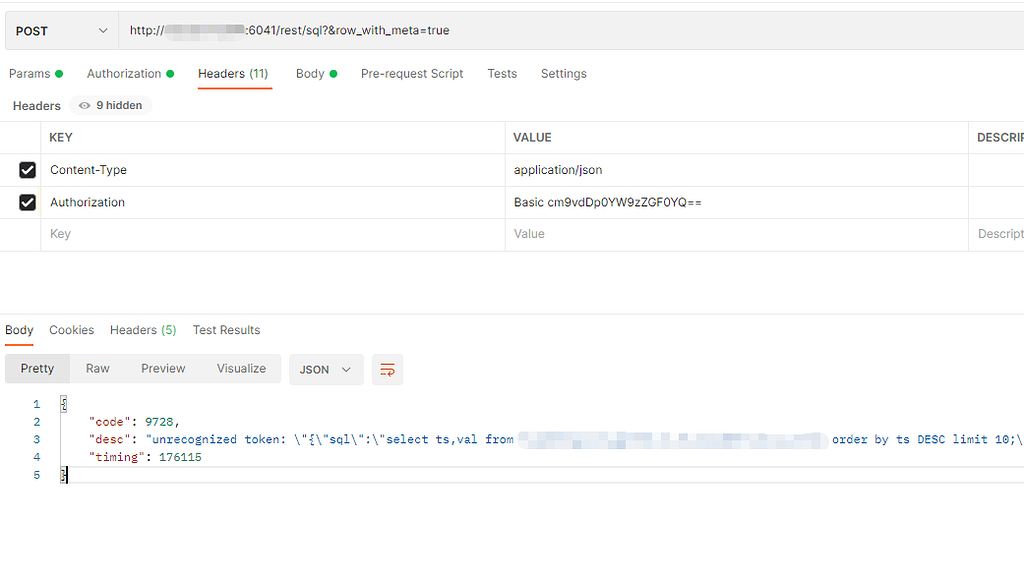Open the Test Results tab
The image size is (1024, 576).
click(227, 330)
